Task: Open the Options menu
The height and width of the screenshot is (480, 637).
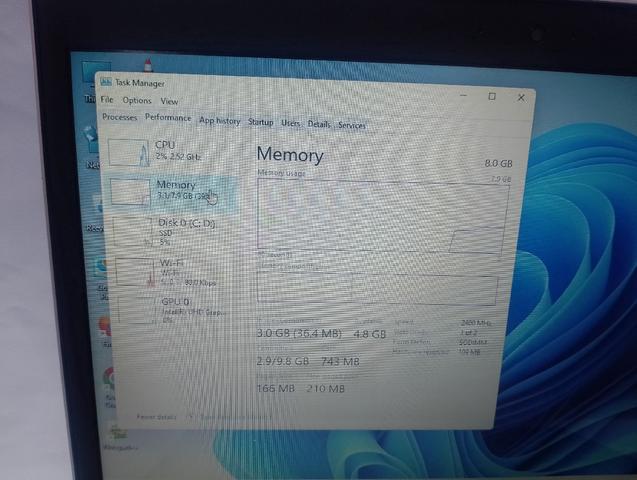Action: [x=137, y=100]
